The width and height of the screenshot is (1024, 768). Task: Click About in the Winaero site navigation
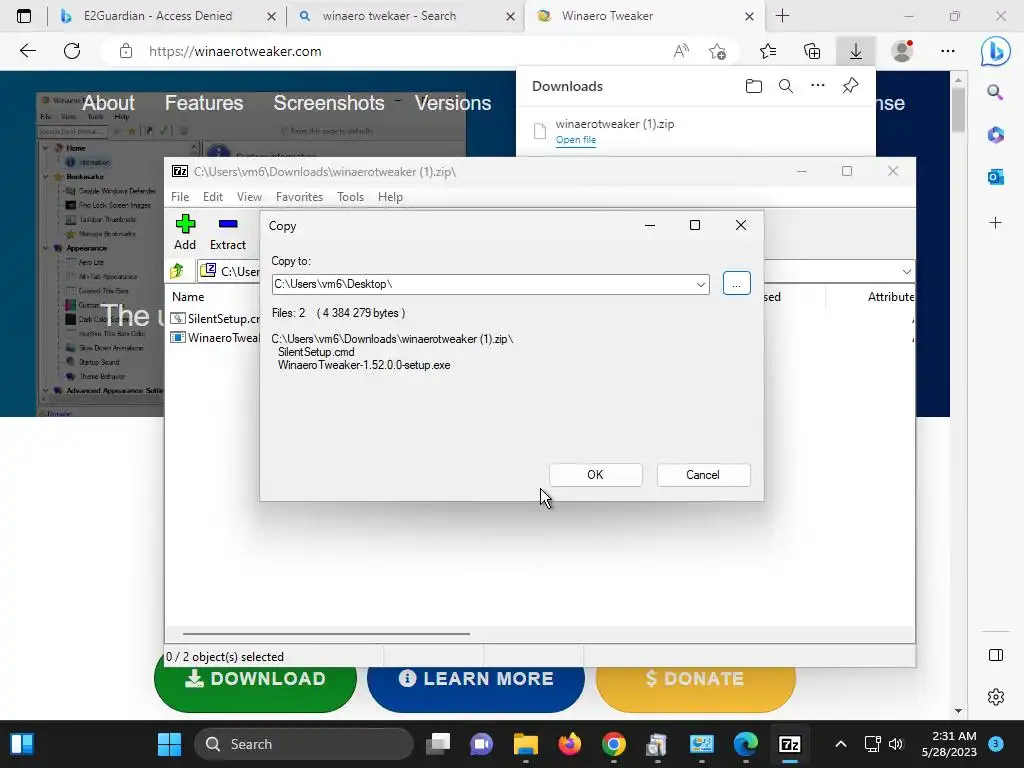pyautogui.click(x=108, y=103)
